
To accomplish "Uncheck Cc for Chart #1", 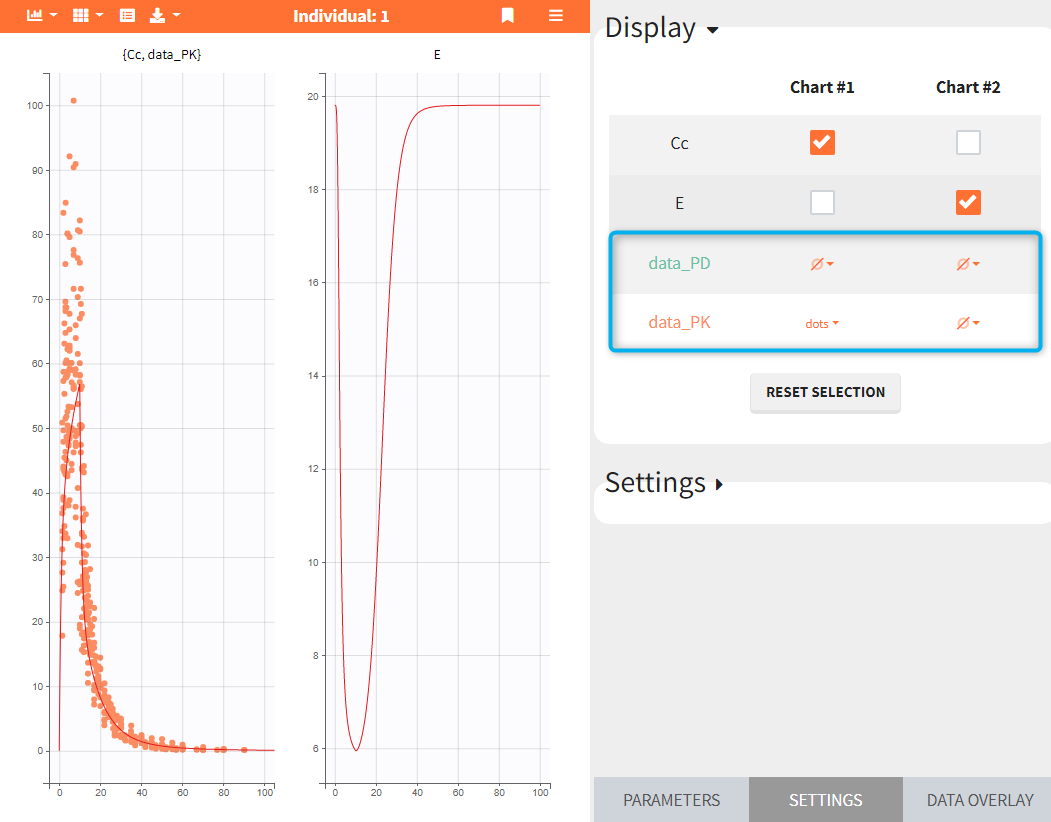I will pos(822,143).
